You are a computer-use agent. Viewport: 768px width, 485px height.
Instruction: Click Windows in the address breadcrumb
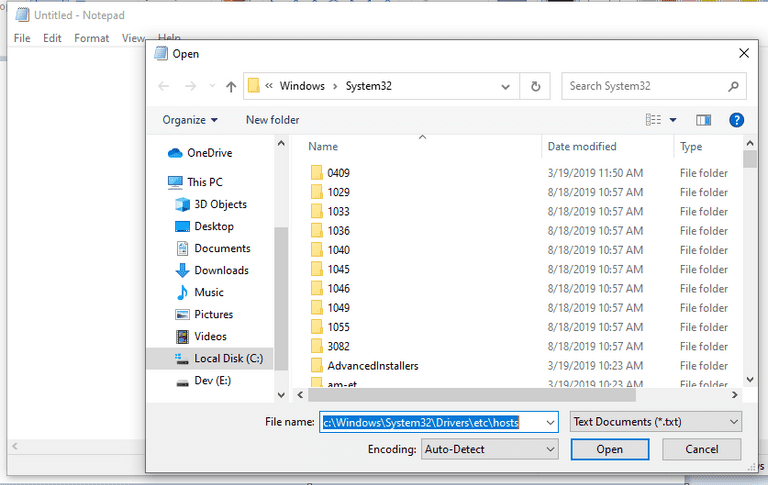coord(302,86)
